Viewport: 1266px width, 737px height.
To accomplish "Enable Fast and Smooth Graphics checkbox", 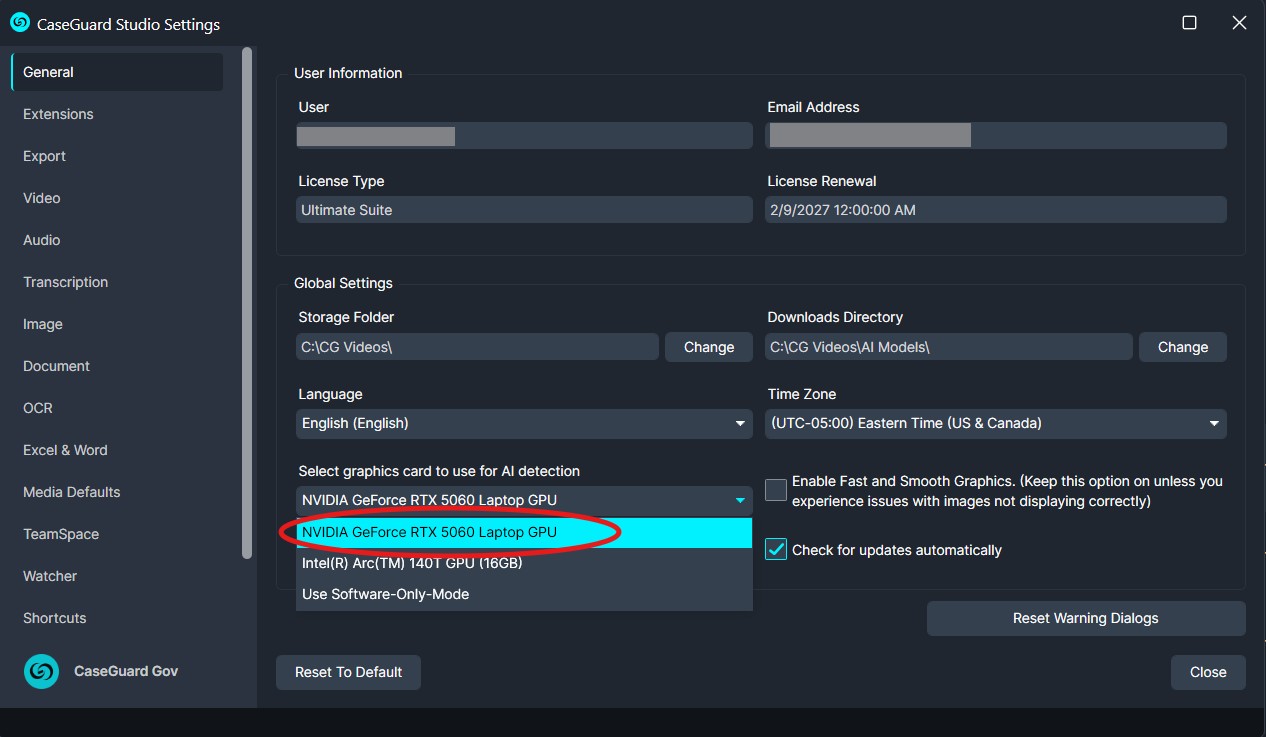I will [776, 490].
